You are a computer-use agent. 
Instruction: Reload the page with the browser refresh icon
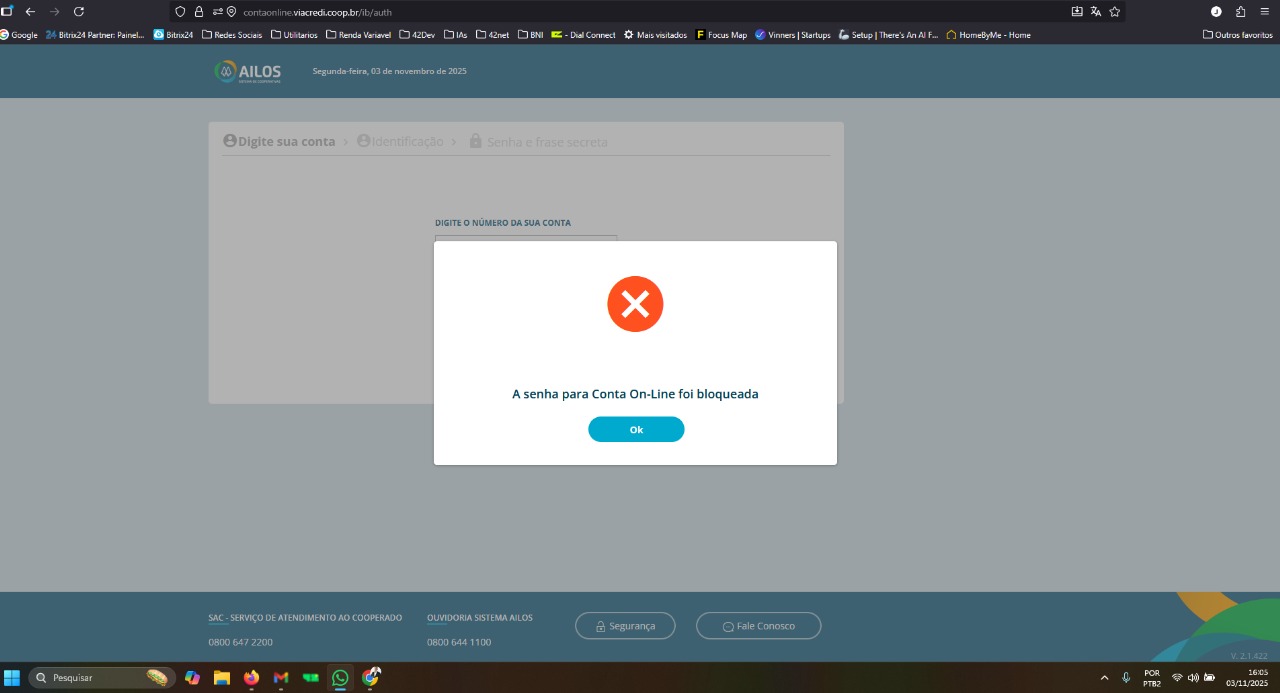tap(79, 12)
